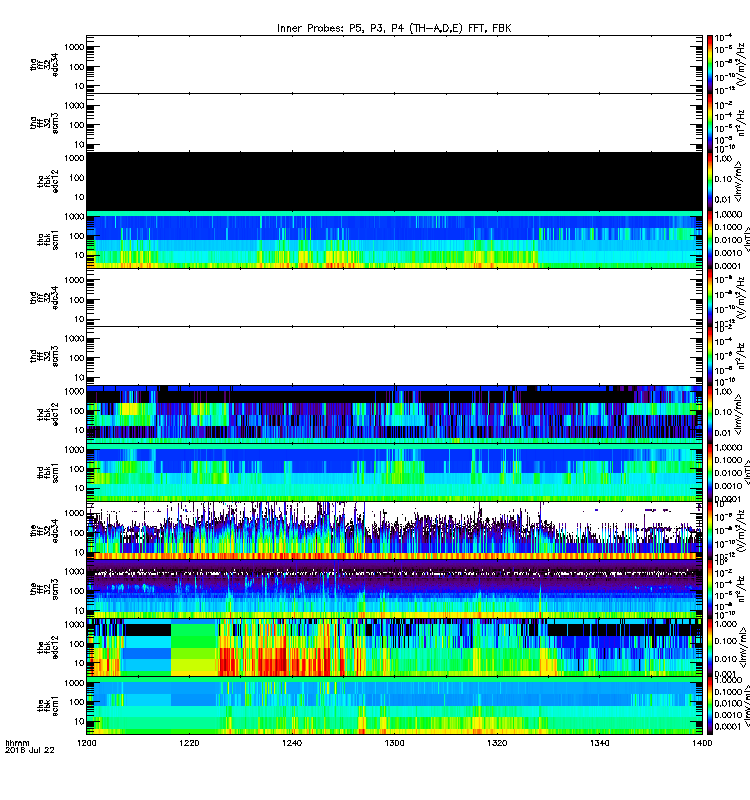This screenshot has width=750, height=800.
Task: Select the 'the fbk edc12' panel label
Action: pos(48,647)
